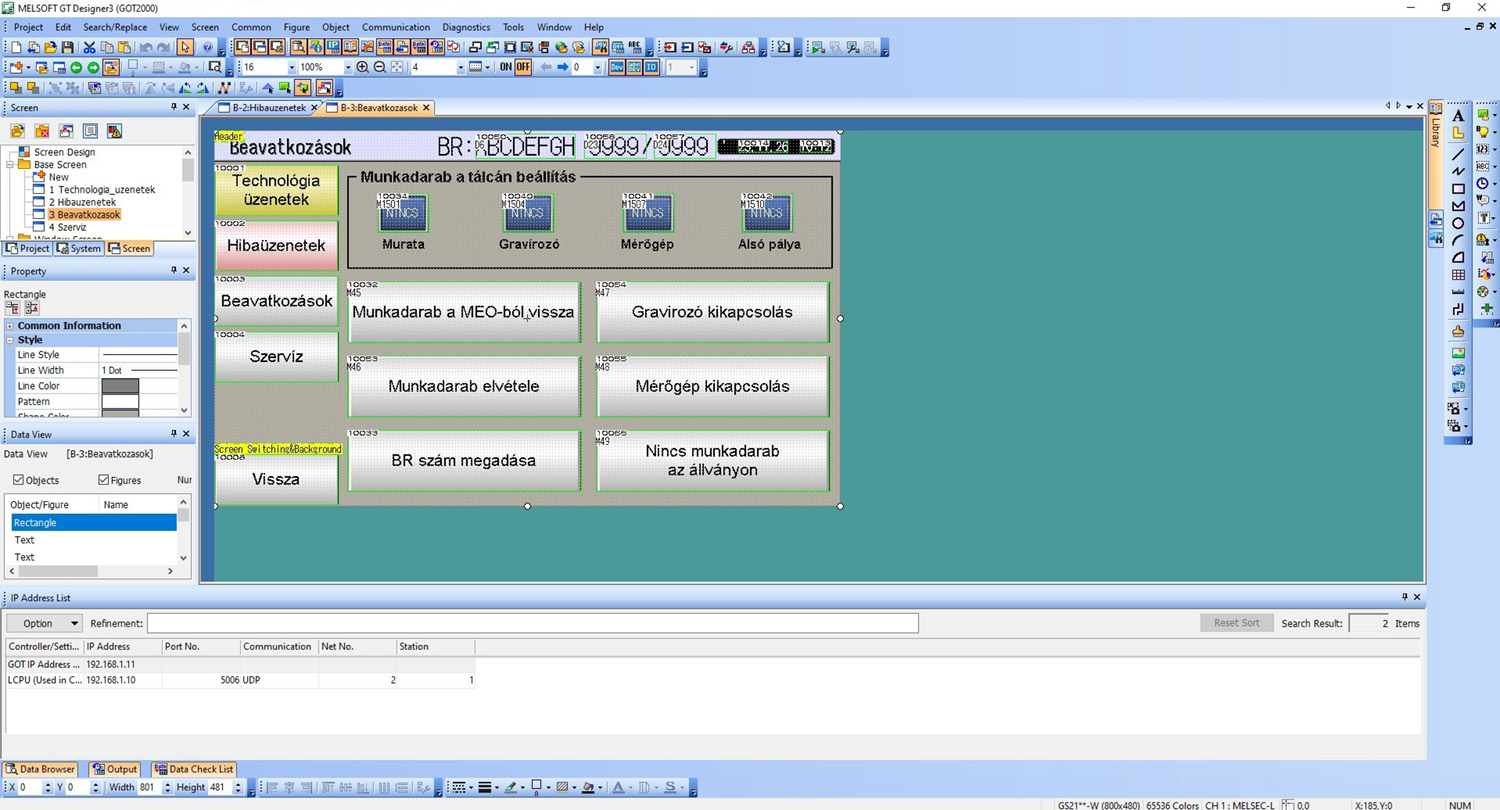Toggle the OFF display state button

[523, 67]
